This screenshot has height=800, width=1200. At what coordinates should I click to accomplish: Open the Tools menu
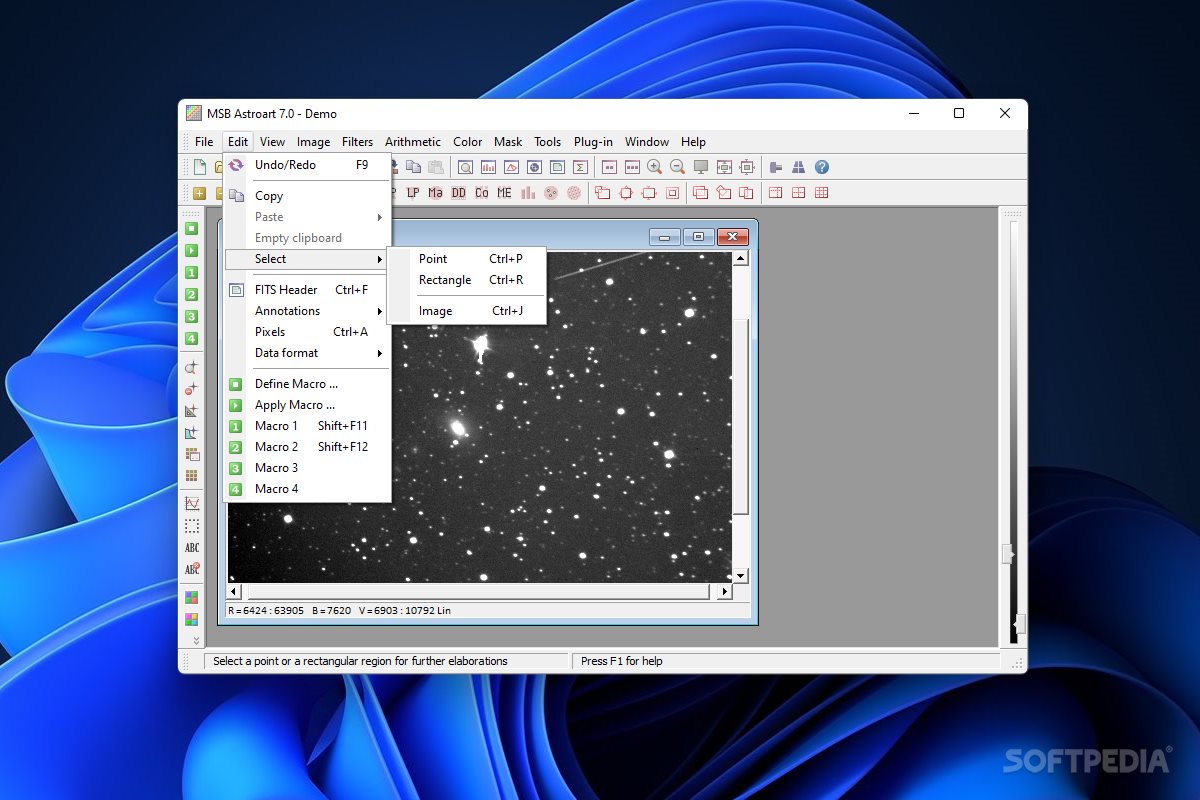pyautogui.click(x=547, y=142)
